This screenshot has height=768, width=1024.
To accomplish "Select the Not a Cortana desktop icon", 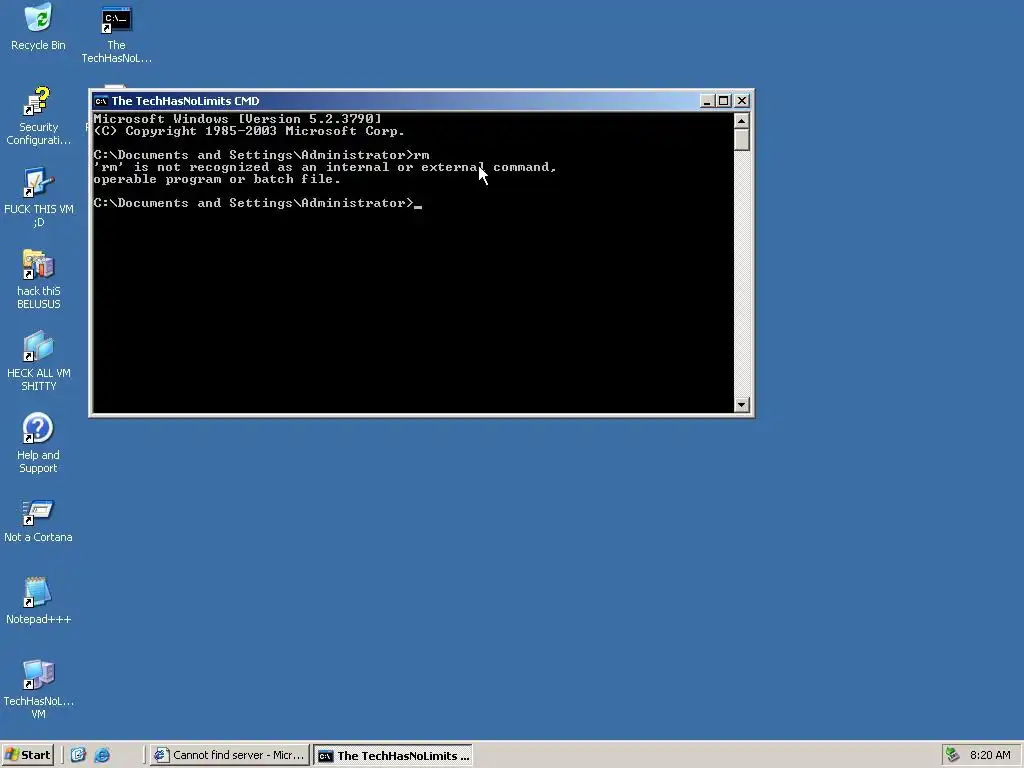I will (x=38, y=520).
